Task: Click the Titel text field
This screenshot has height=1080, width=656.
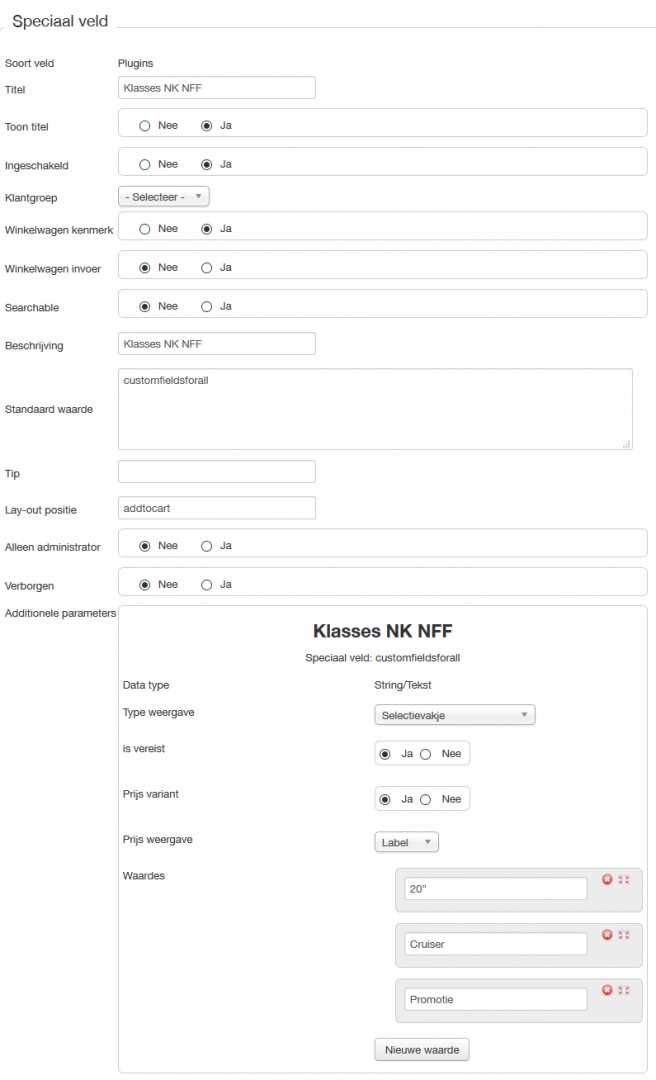Action: click(x=216, y=88)
